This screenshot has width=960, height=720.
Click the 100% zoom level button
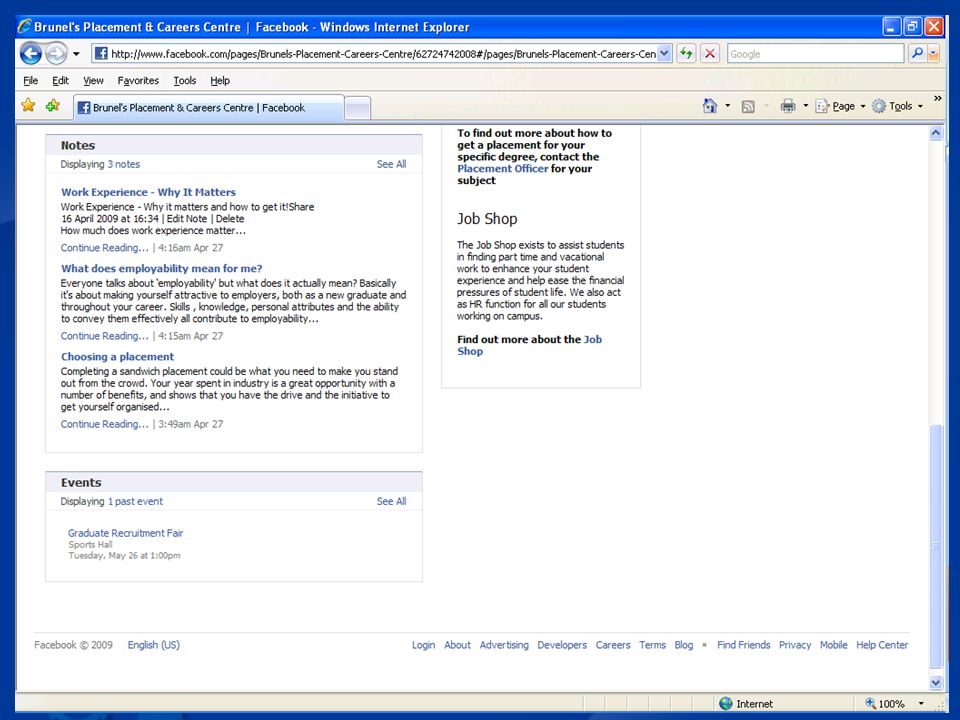click(x=885, y=703)
